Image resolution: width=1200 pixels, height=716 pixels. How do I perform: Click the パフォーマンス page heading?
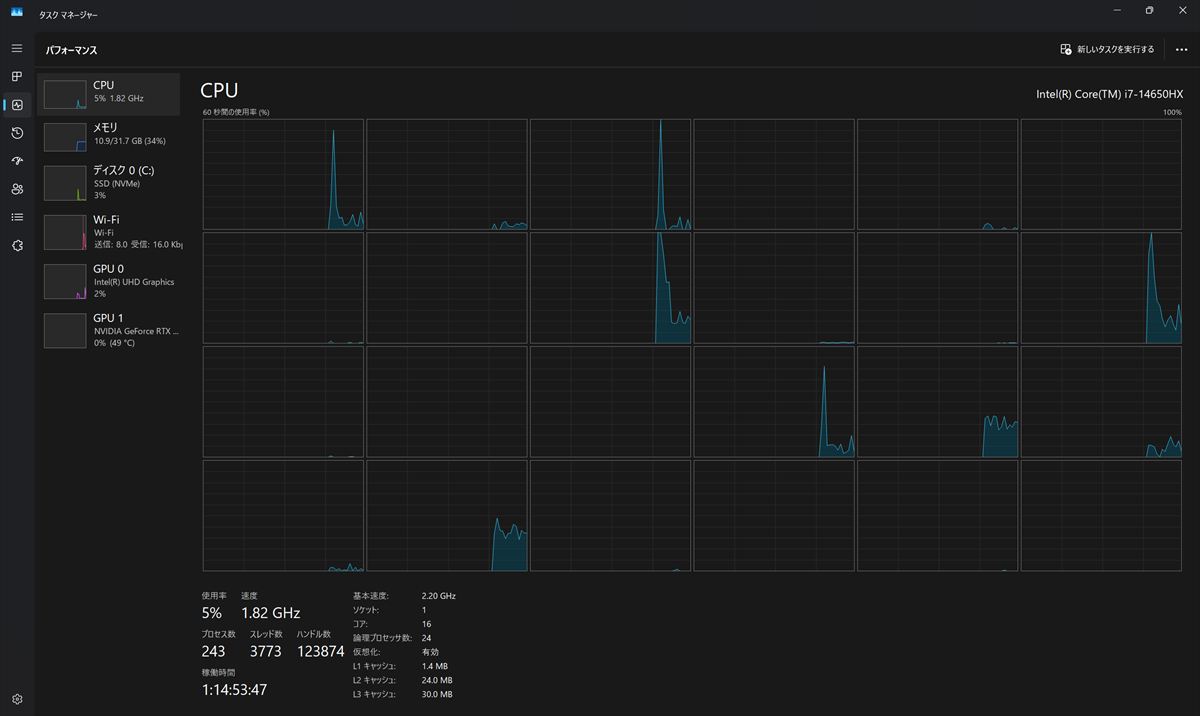(x=71, y=50)
